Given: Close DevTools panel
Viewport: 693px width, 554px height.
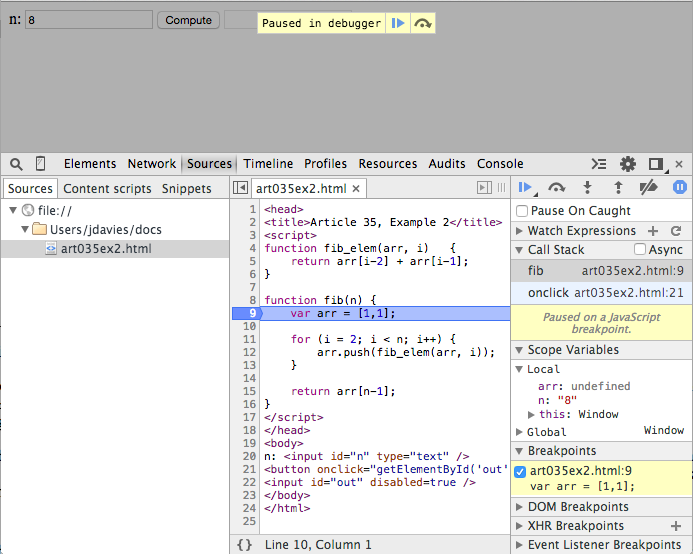Looking at the screenshot, I should click(x=679, y=164).
